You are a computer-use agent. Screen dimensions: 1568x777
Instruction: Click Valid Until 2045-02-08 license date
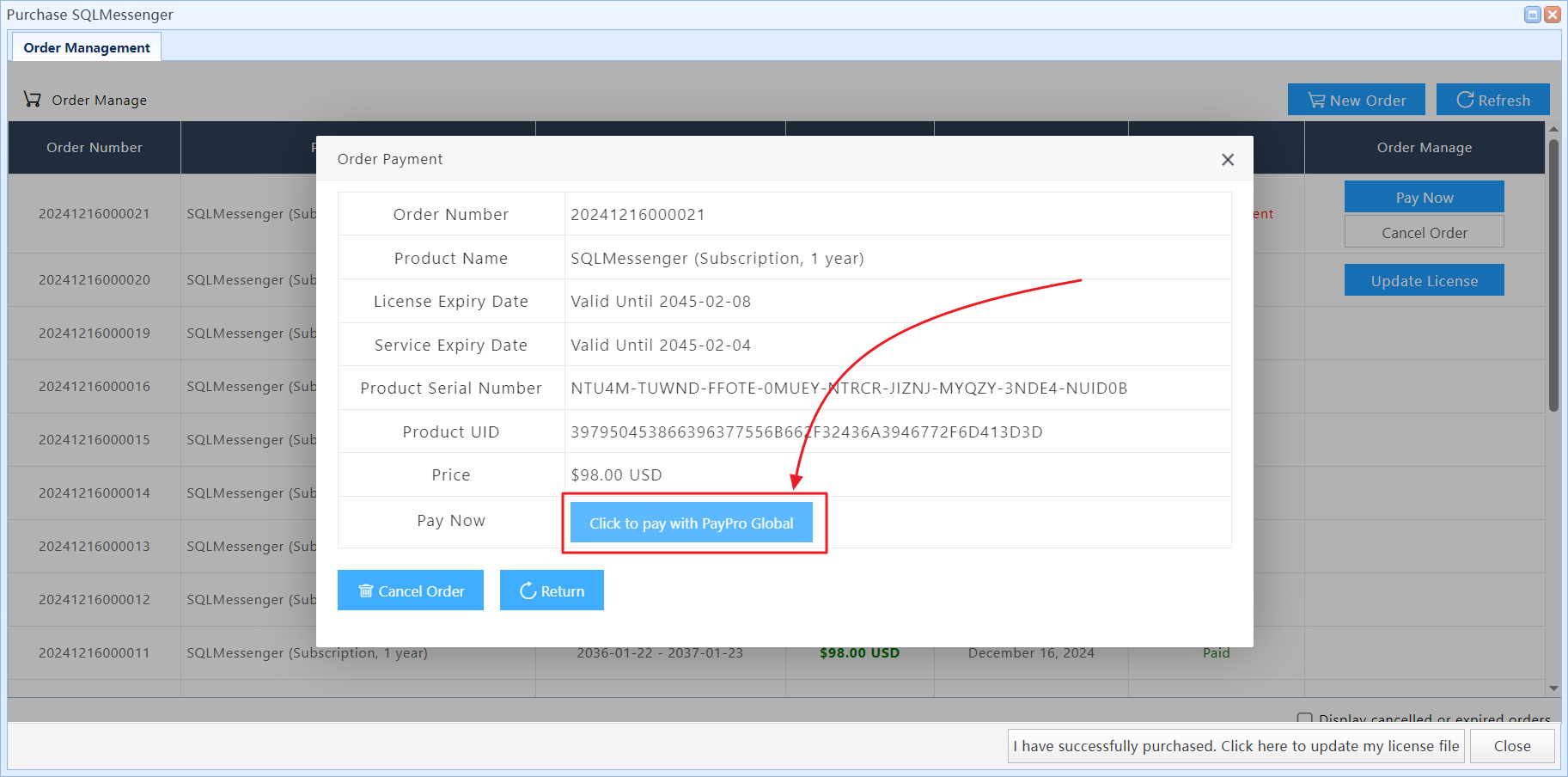click(661, 301)
